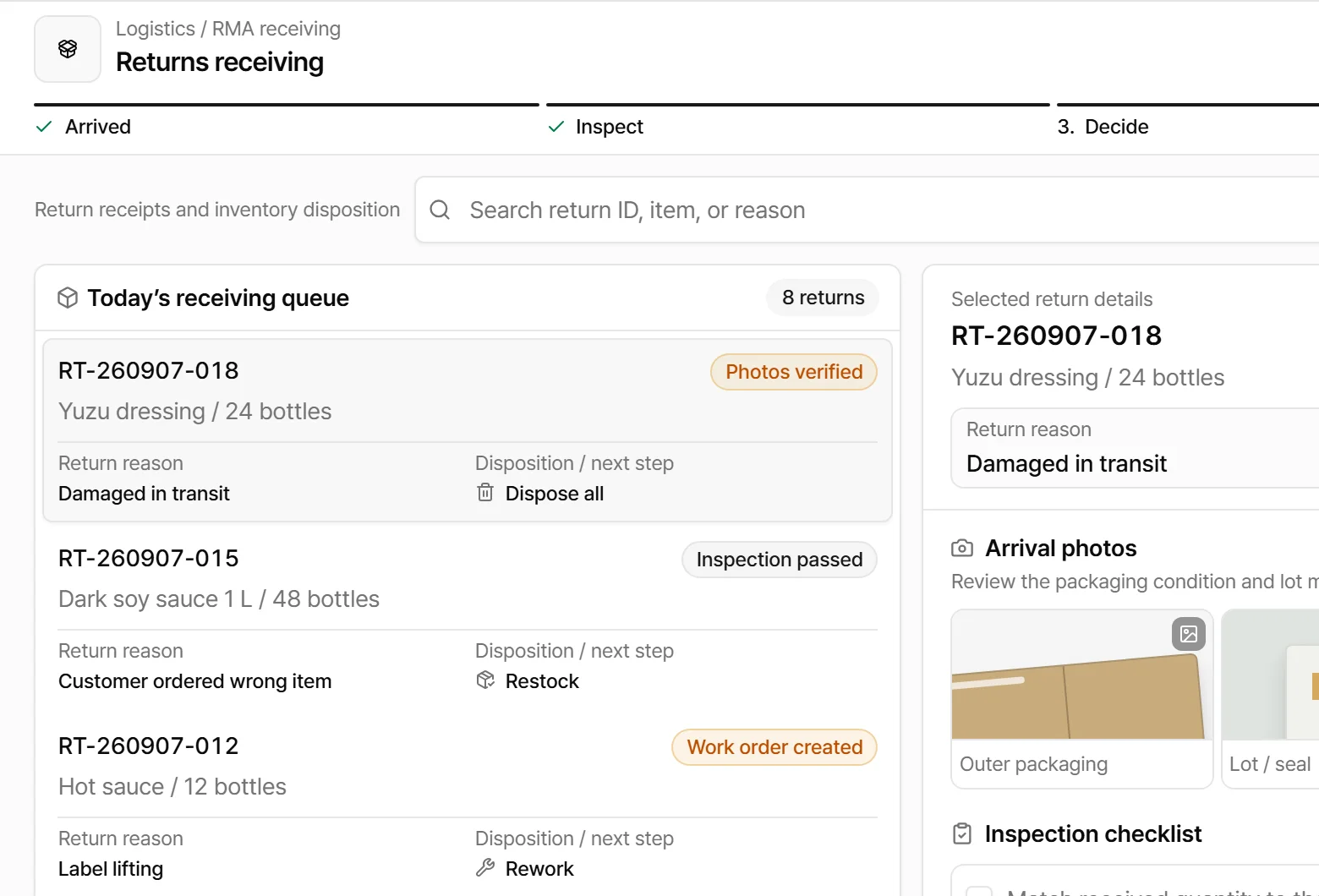Click Damaged in transit in selected return details

[1066, 463]
